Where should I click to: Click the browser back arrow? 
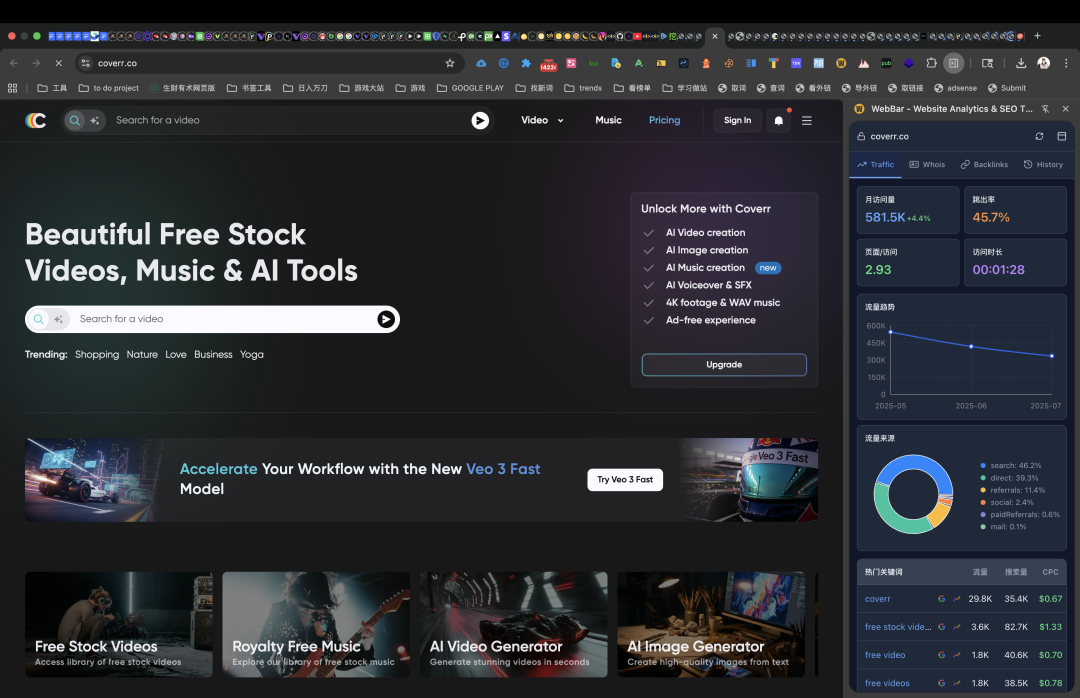pyautogui.click(x=14, y=63)
